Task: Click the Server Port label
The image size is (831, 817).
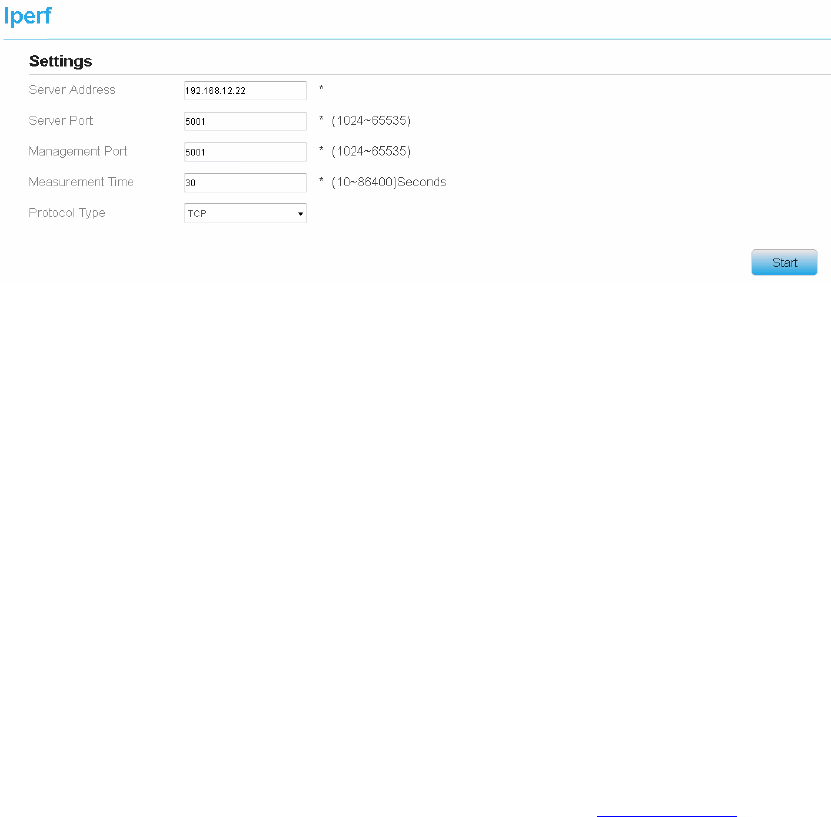Action: (60, 120)
